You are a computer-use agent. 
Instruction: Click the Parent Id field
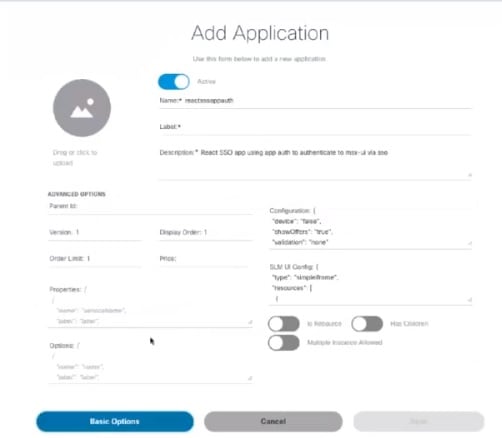click(150, 206)
